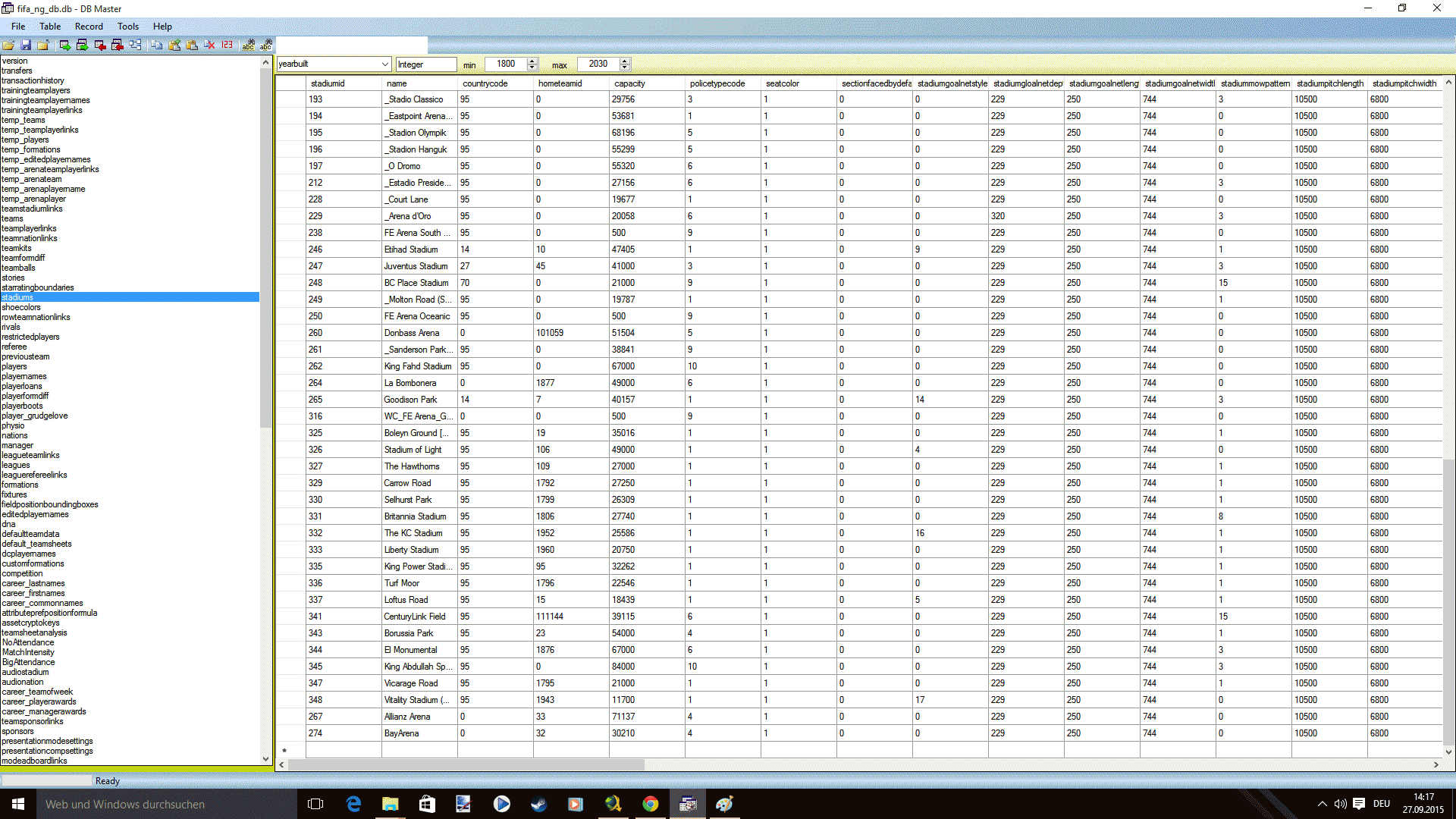Click the policetypecode column header
Screen dimensions: 1456x819
click(x=723, y=83)
